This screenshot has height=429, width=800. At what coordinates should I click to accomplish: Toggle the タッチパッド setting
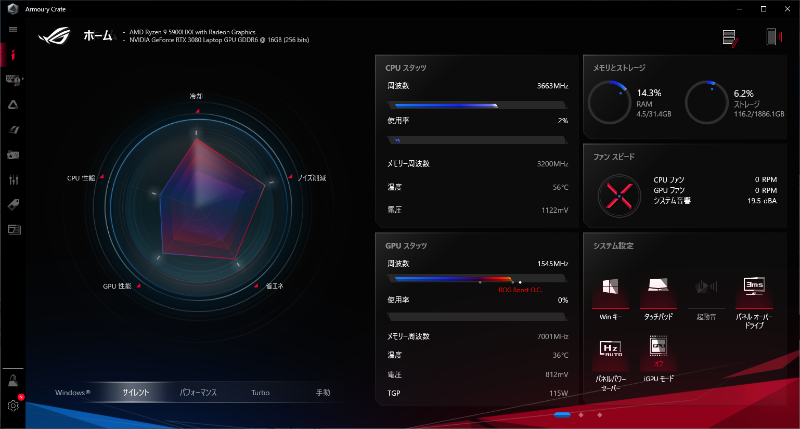[658, 299]
